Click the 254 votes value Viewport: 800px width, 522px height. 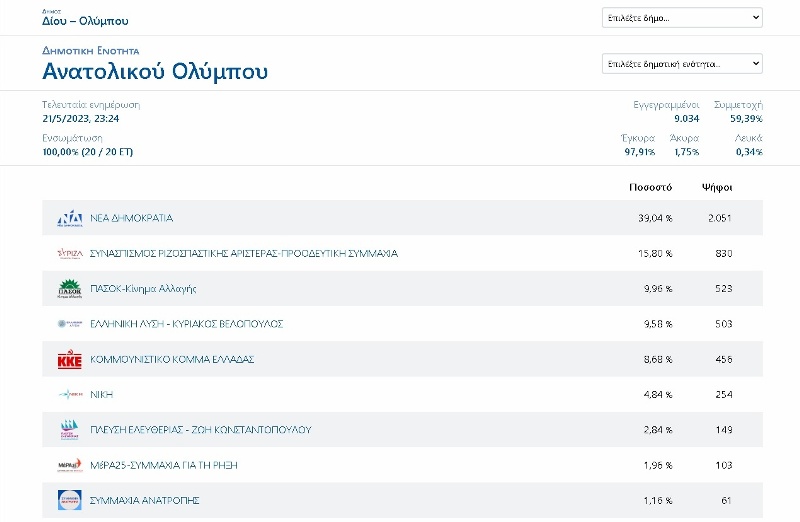pos(723,394)
